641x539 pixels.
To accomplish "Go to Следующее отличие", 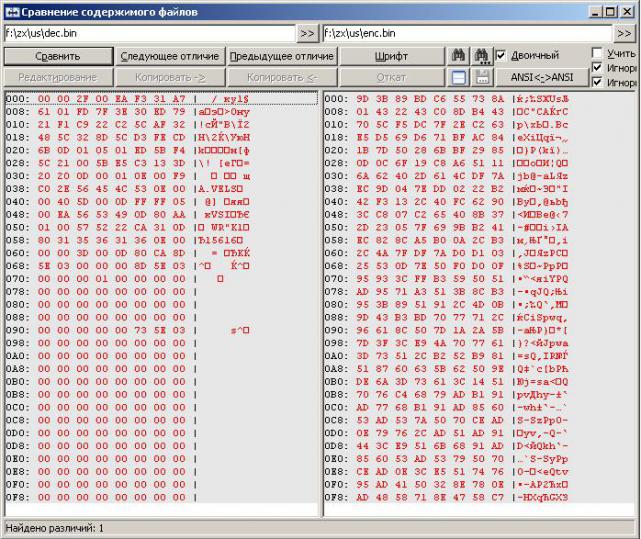I will [171, 56].
